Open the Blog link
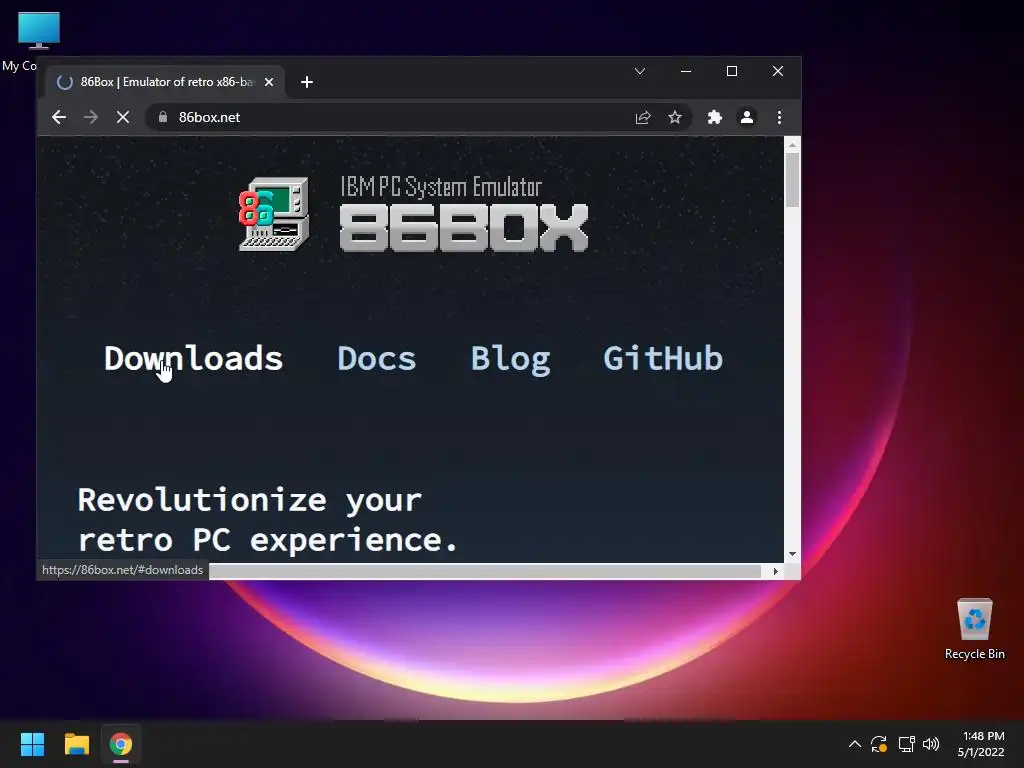1024x768 pixels. [x=511, y=360]
